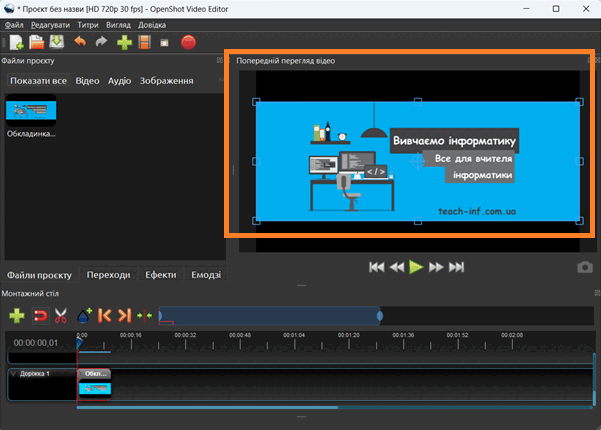Switch to the Ефекти tab
The width and height of the screenshot is (601, 430).
pos(161,275)
